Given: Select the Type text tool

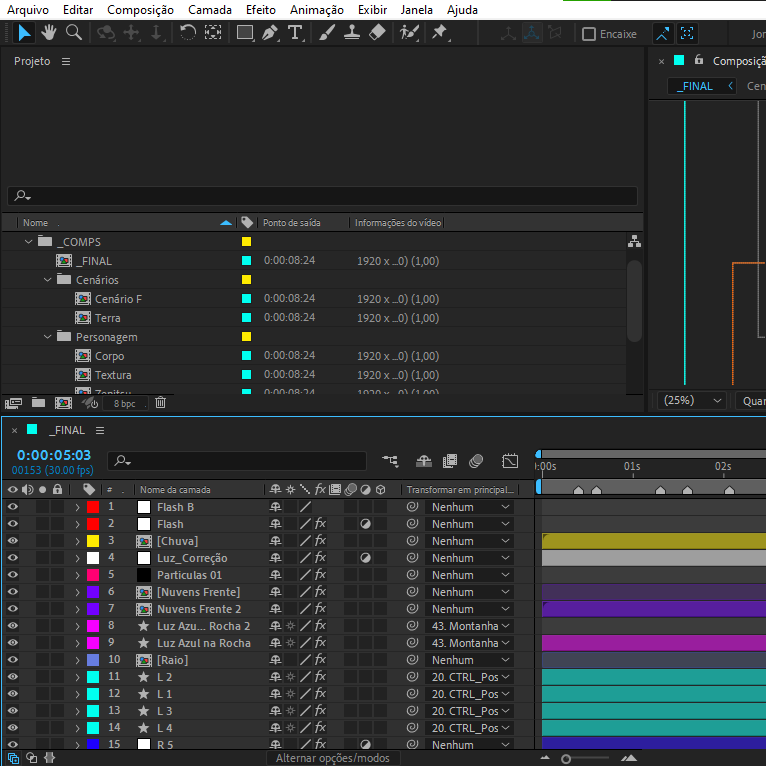Looking at the screenshot, I should click(x=295, y=33).
